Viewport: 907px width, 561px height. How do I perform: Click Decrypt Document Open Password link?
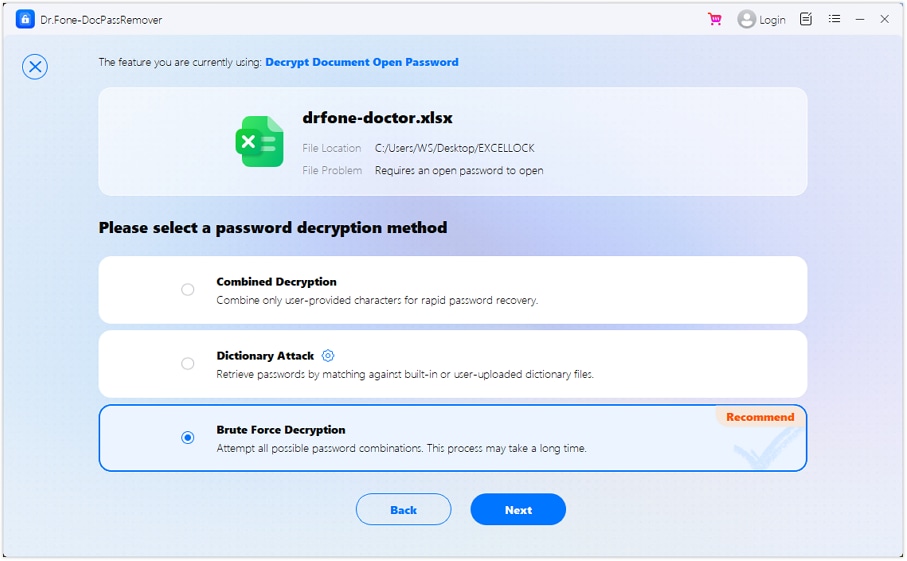[x=362, y=62]
